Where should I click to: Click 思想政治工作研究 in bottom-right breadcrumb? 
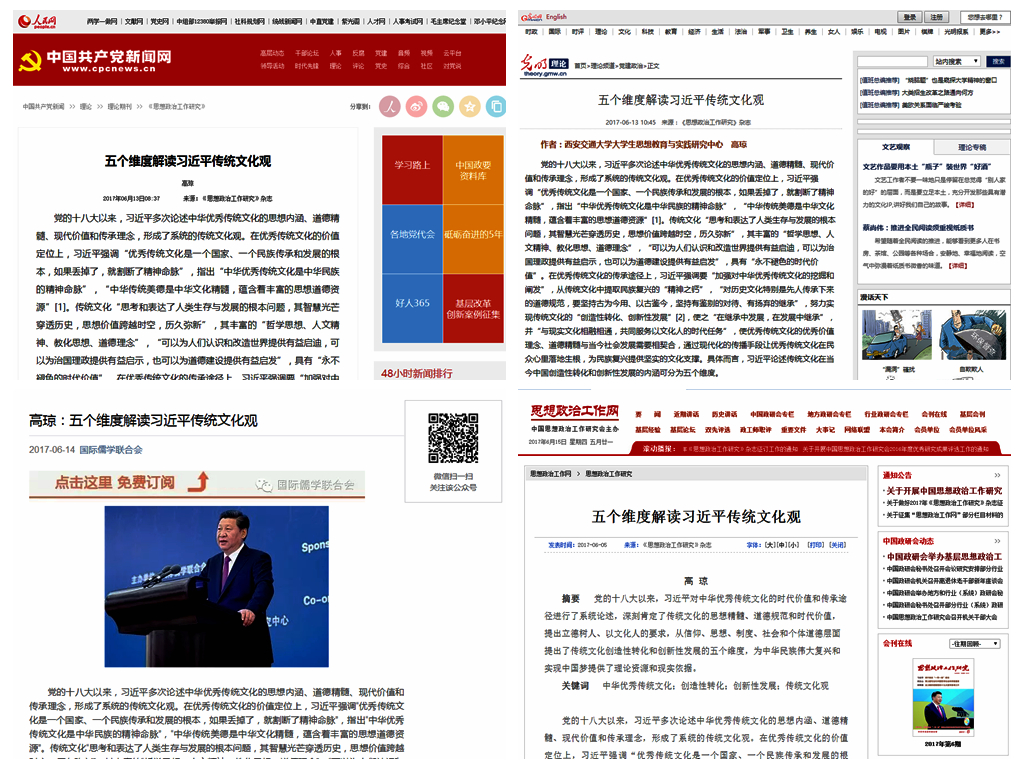pos(608,473)
